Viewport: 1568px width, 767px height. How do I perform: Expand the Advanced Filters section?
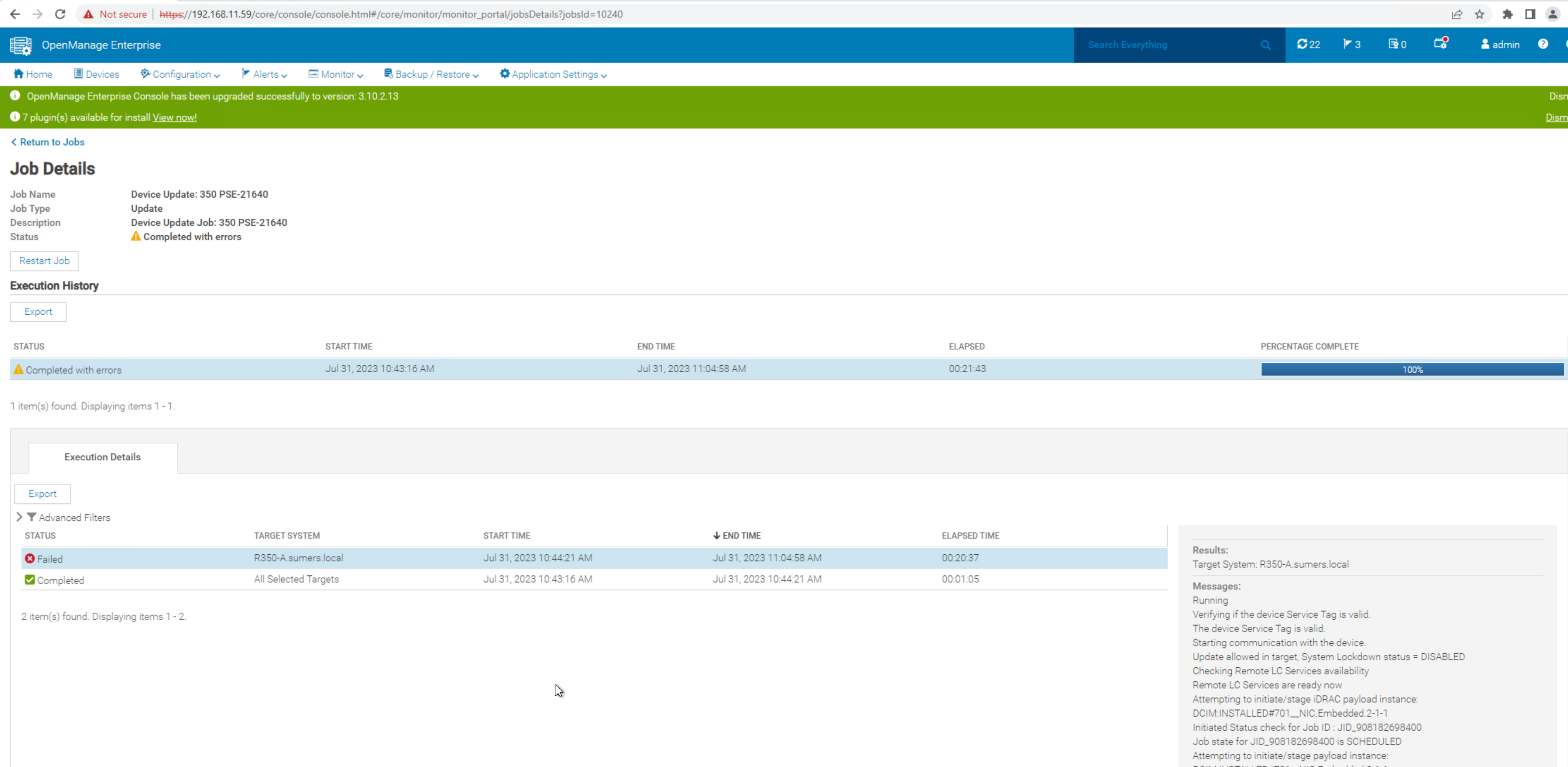(x=19, y=517)
